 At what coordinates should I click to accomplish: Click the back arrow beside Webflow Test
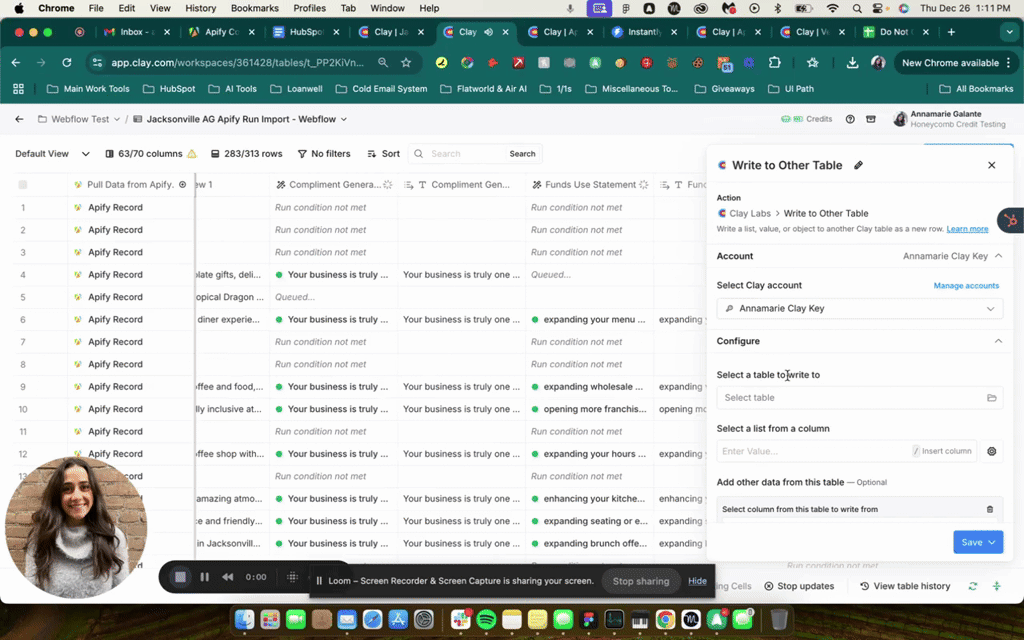(19, 119)
